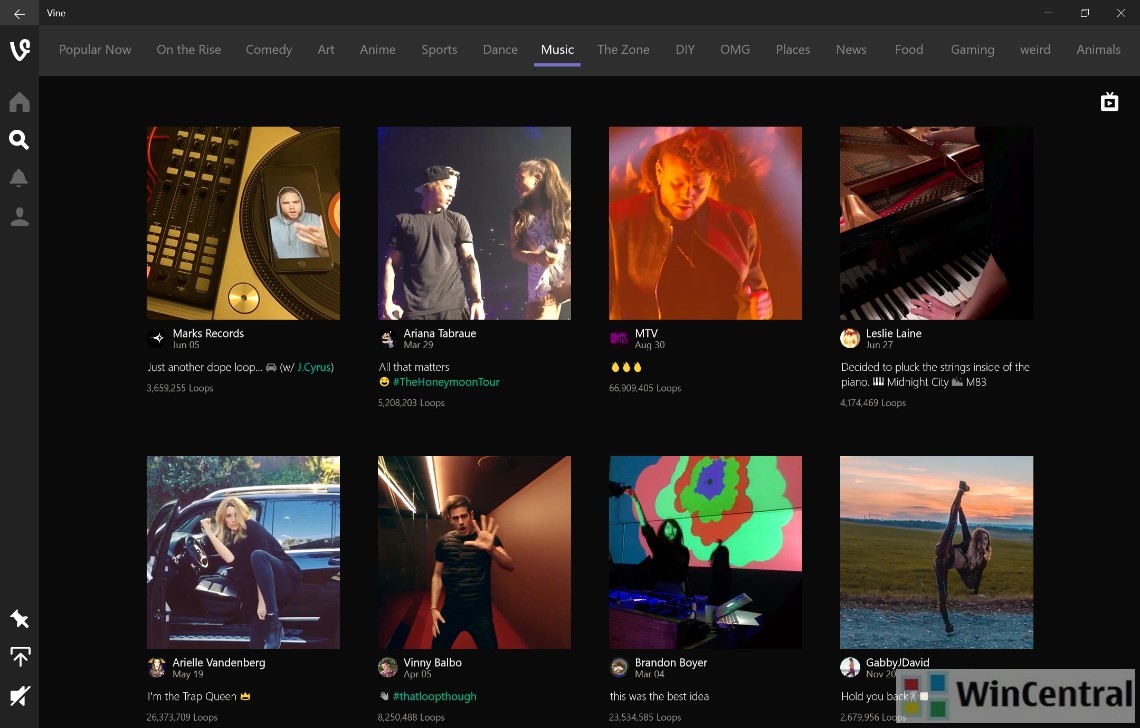
Task: Select the Music tab
Action: (x=557, y=49)
